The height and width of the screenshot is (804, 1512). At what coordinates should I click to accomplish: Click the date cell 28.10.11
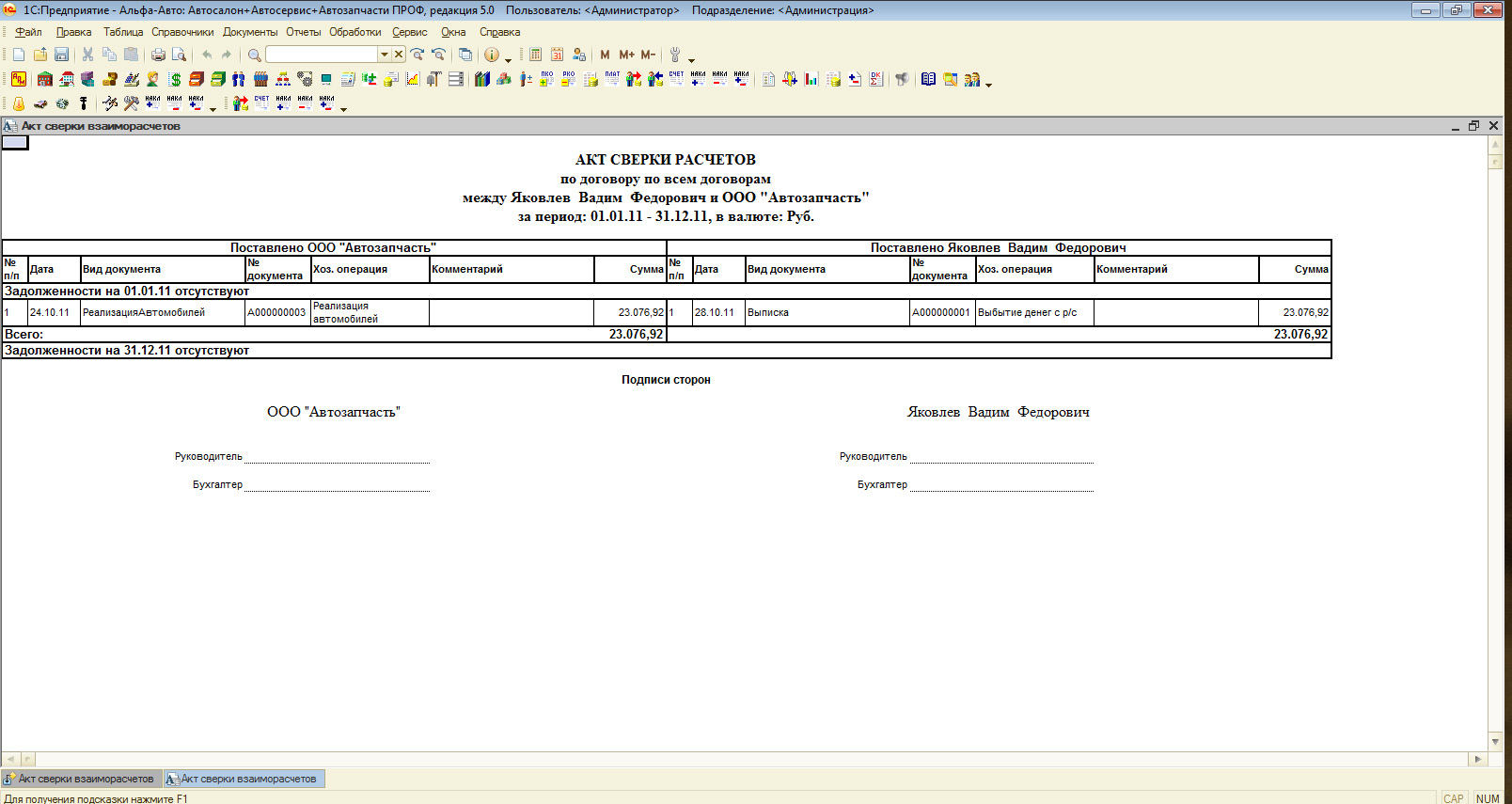[x=718, y=312]
